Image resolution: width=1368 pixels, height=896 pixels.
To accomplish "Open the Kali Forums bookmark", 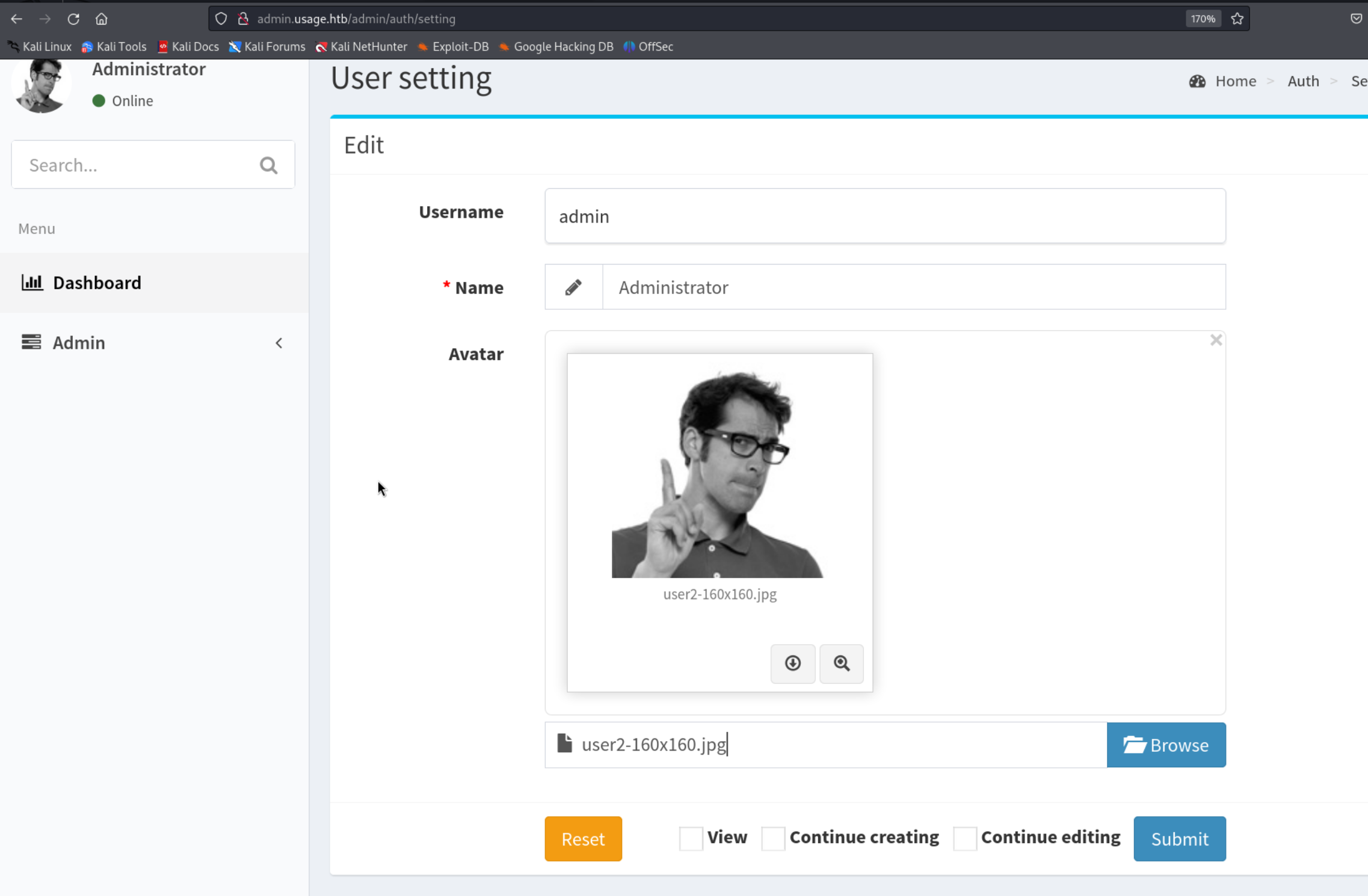I will 267,46.
